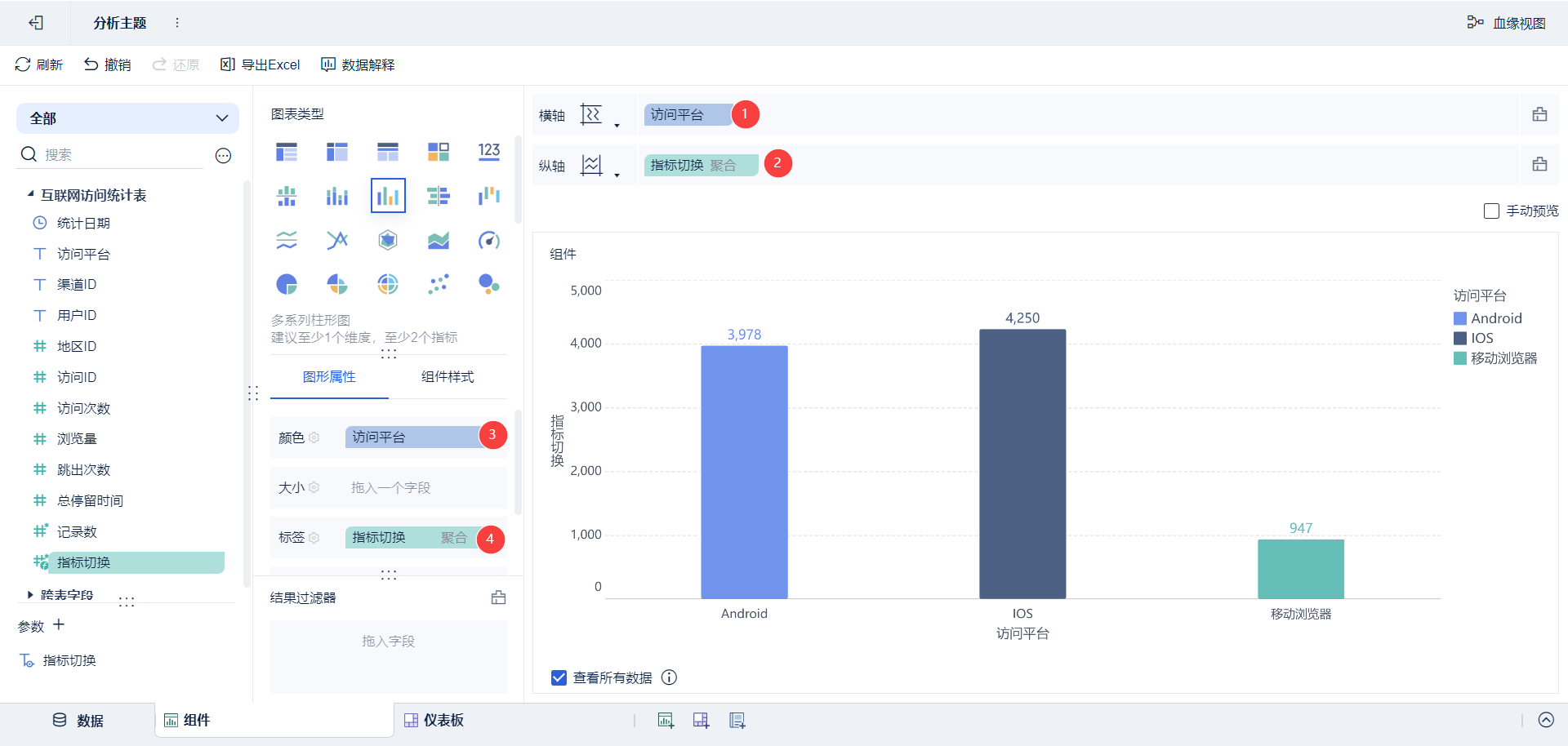
Task: Pick the area chart type icon
Action: tap(439, 240)
